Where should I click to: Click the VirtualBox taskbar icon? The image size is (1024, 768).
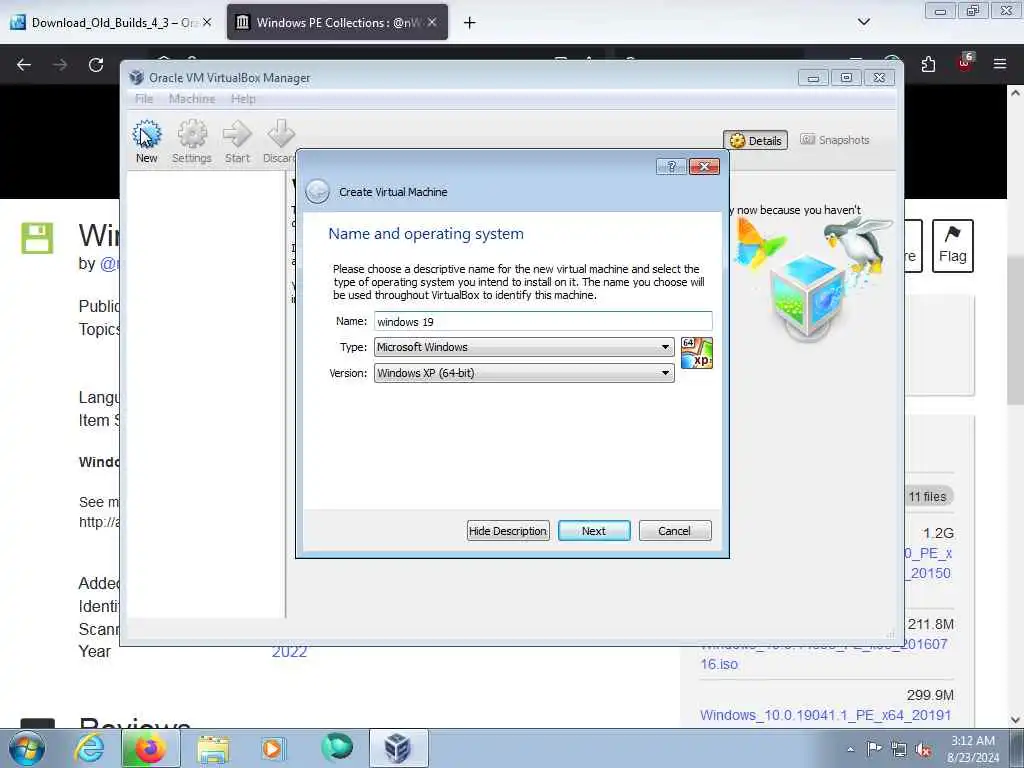pyautogui.click(x=398, y=748)
